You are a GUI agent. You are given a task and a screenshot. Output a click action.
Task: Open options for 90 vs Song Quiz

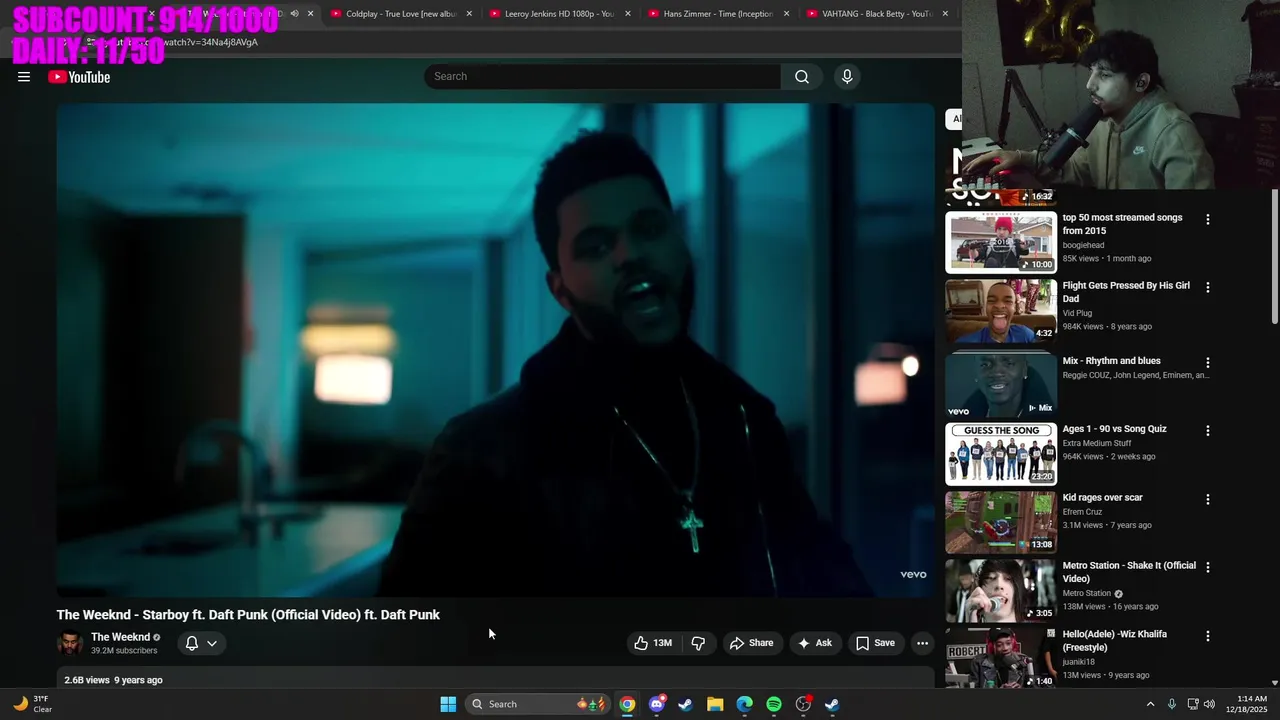click(1207, 430)
